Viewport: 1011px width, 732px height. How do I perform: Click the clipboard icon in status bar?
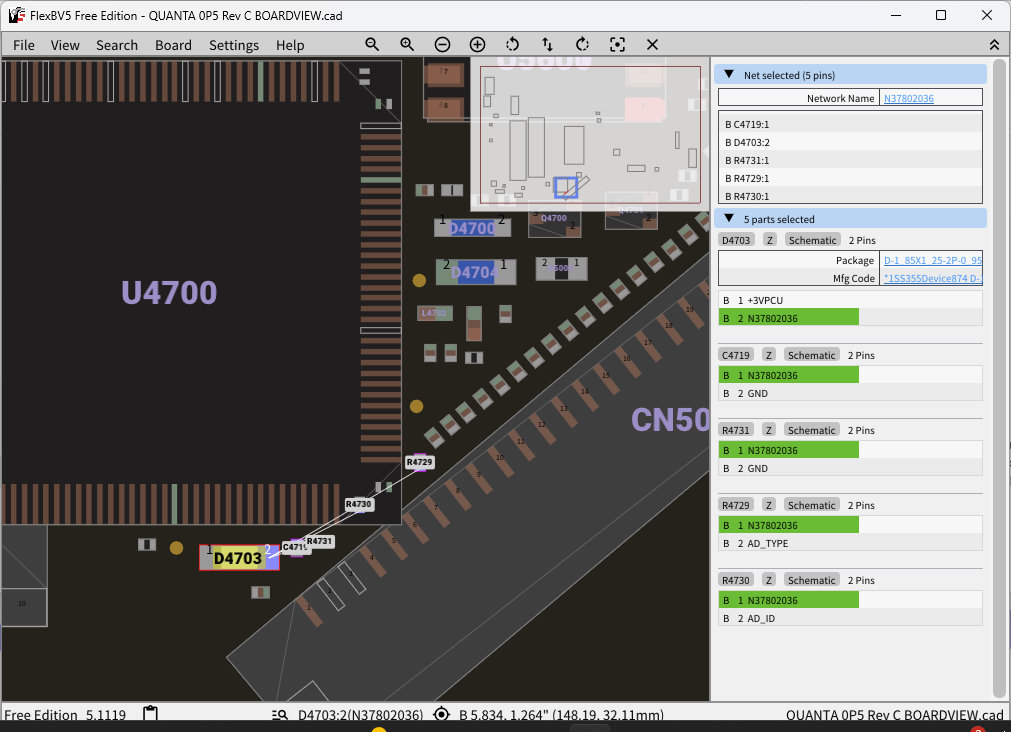150,714
